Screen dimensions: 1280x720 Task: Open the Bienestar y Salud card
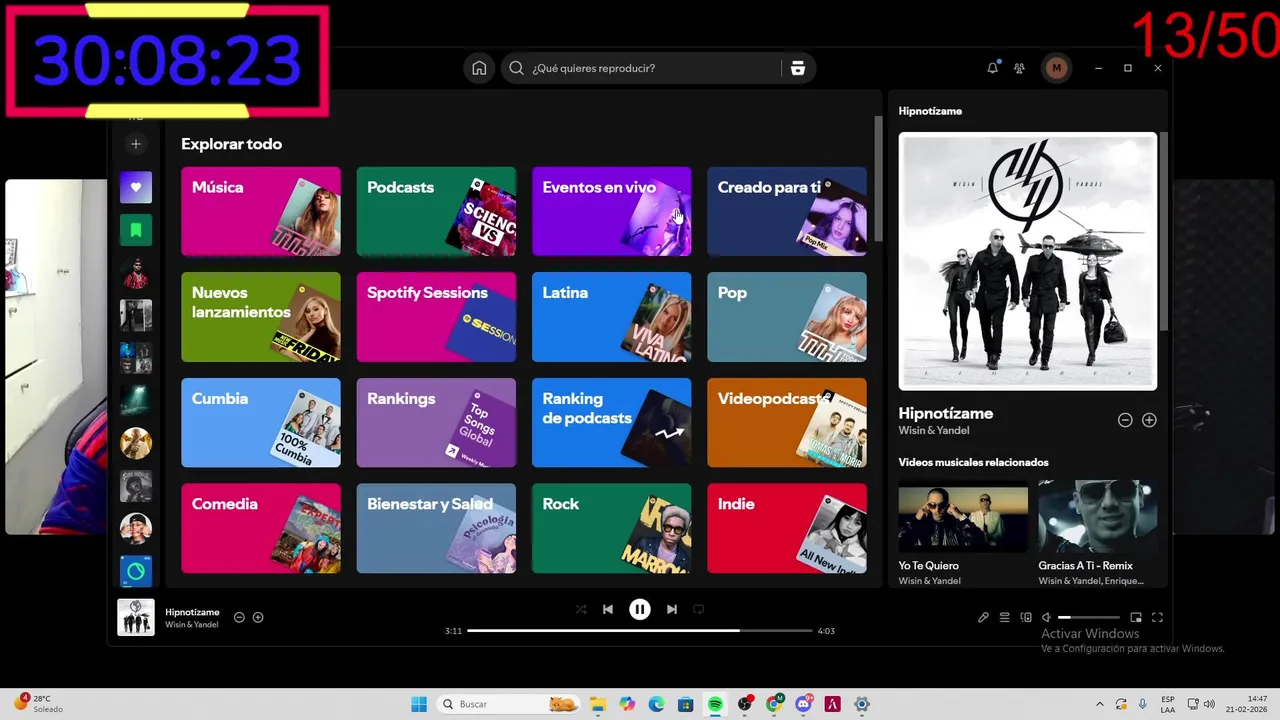coord(436,528)
